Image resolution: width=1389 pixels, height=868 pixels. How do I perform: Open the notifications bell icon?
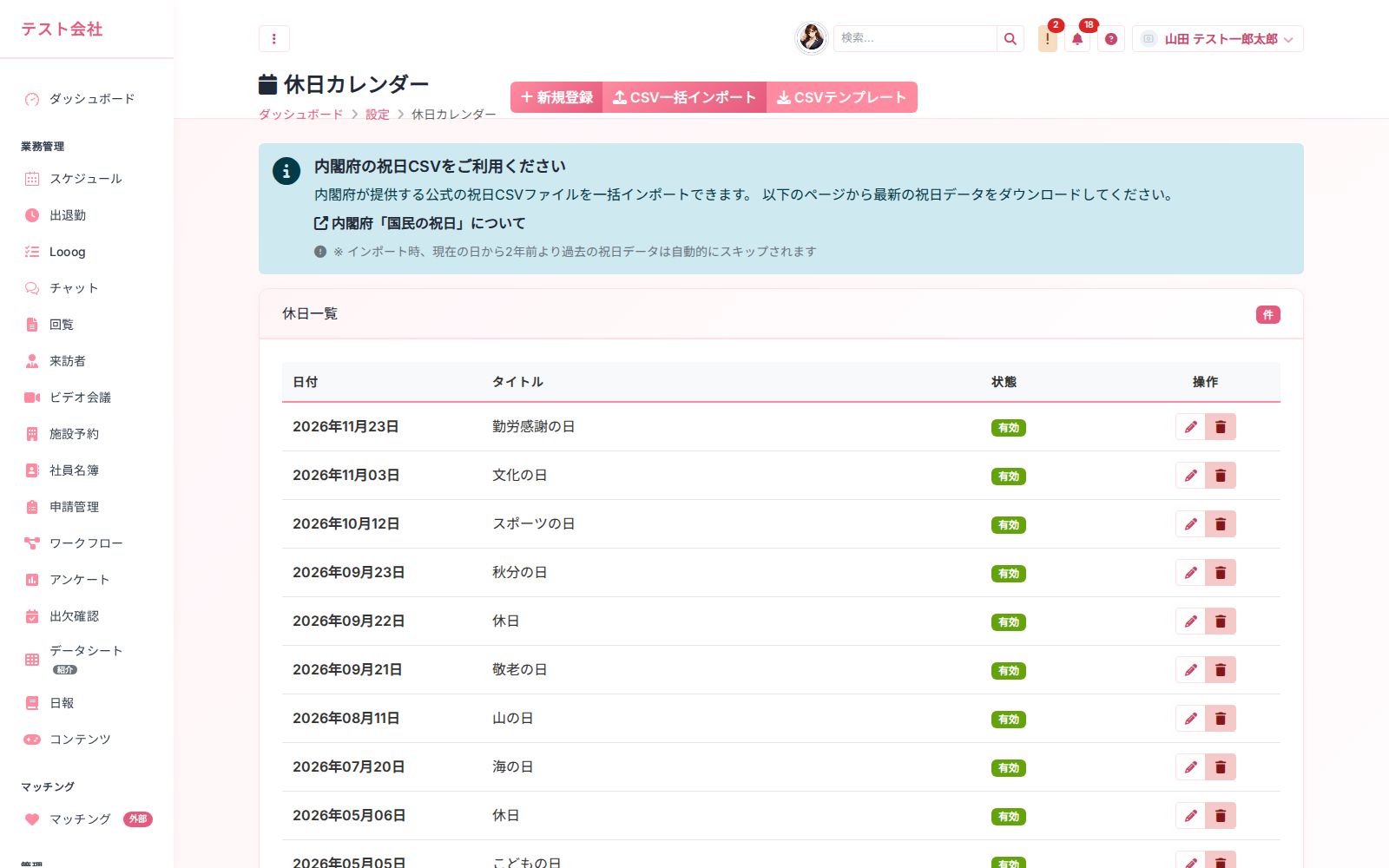click(x=1077, y=39)
